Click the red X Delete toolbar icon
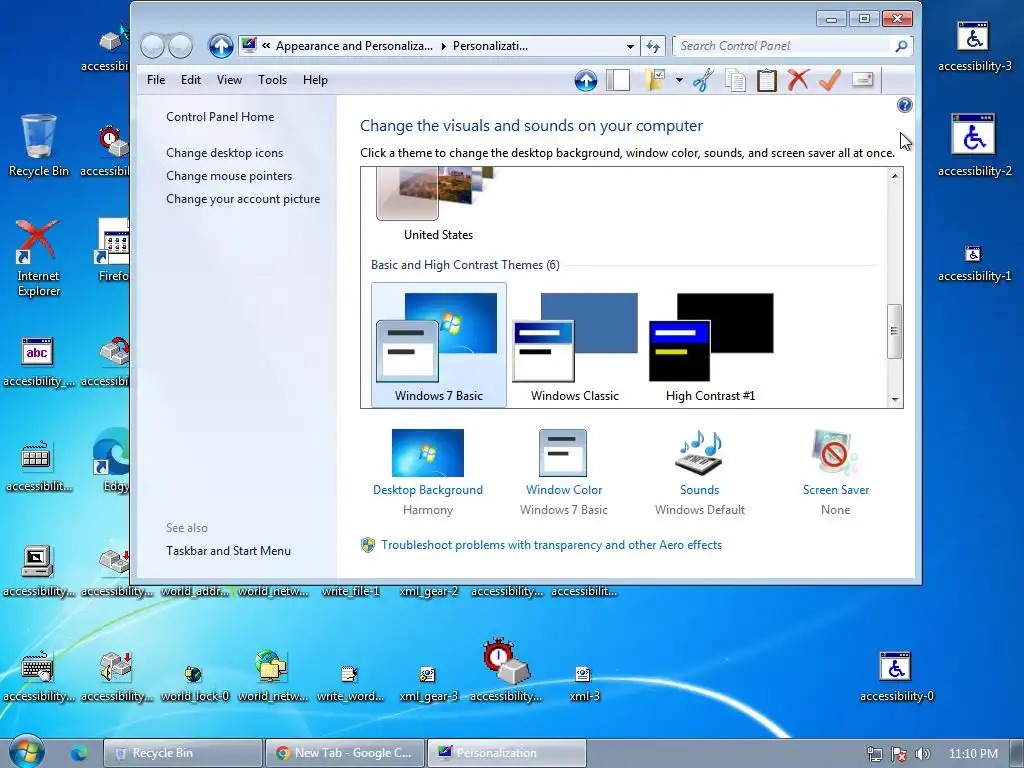1024x768 pixels. coord(798,80)
